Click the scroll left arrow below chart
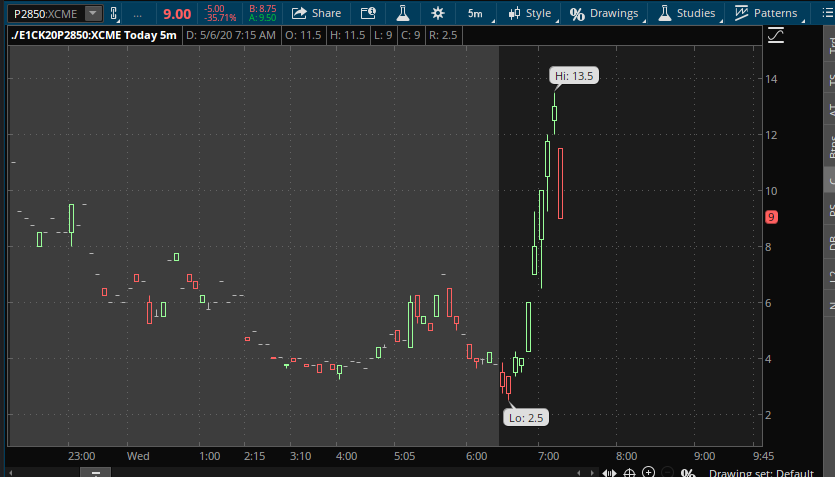 [579, 472]
